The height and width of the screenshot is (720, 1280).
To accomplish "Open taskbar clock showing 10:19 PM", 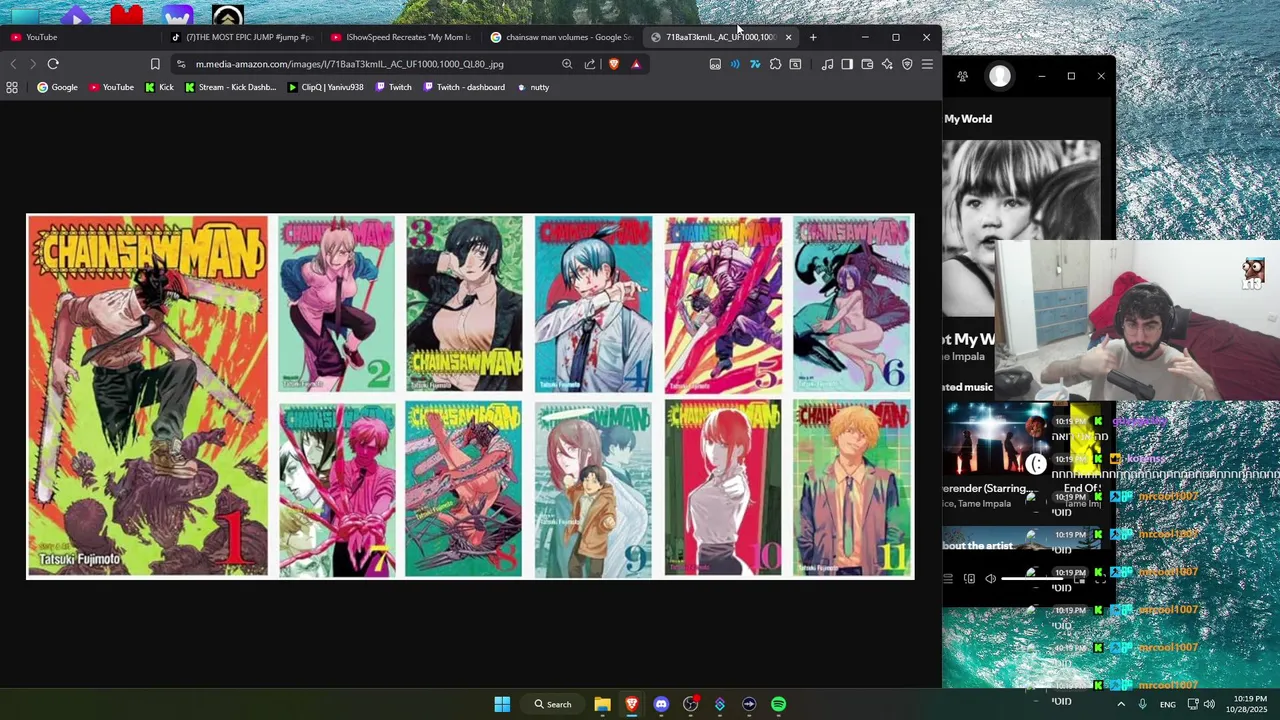I will pos(1247,704).
